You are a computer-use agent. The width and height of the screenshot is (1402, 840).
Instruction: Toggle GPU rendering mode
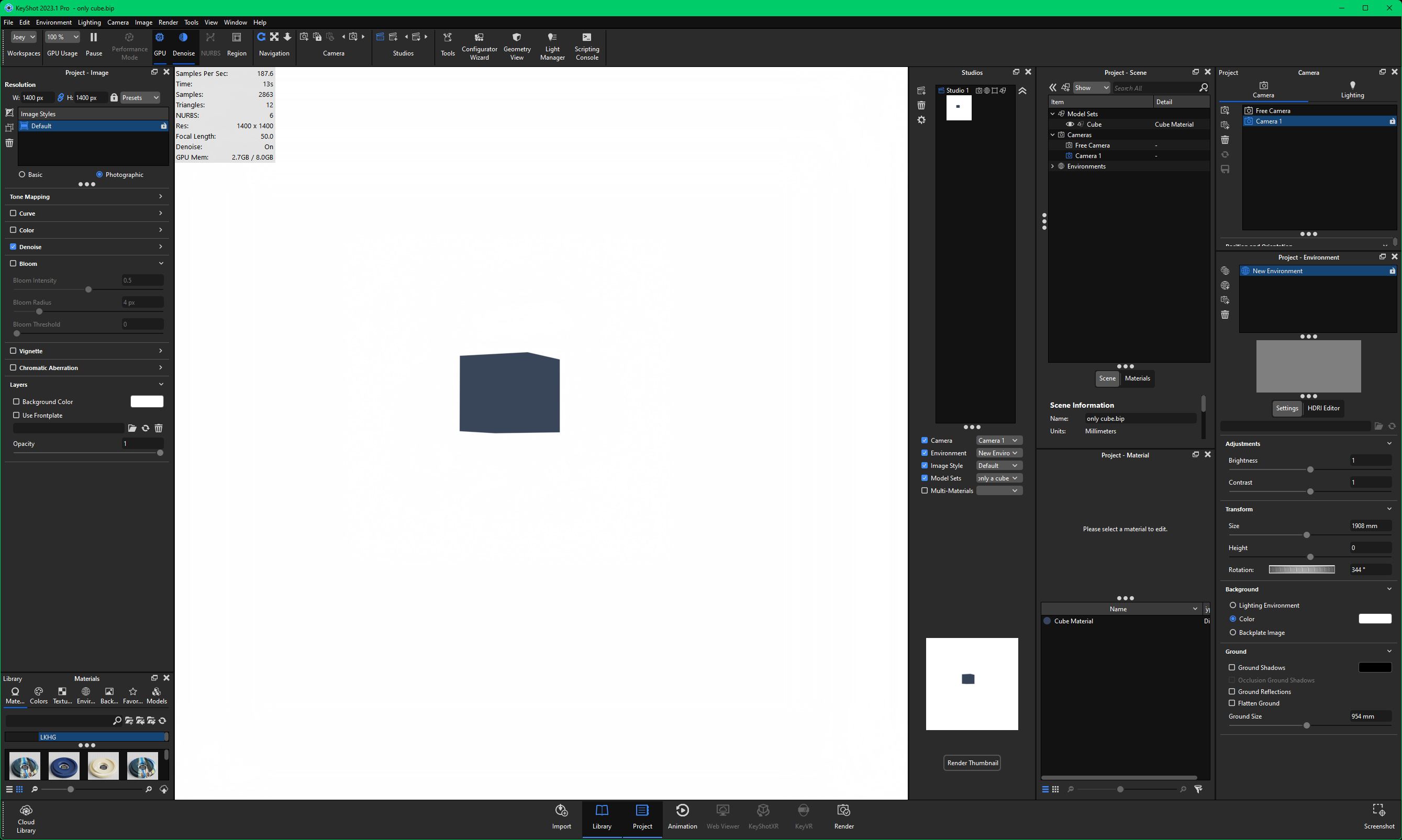[x=160, y=44]
